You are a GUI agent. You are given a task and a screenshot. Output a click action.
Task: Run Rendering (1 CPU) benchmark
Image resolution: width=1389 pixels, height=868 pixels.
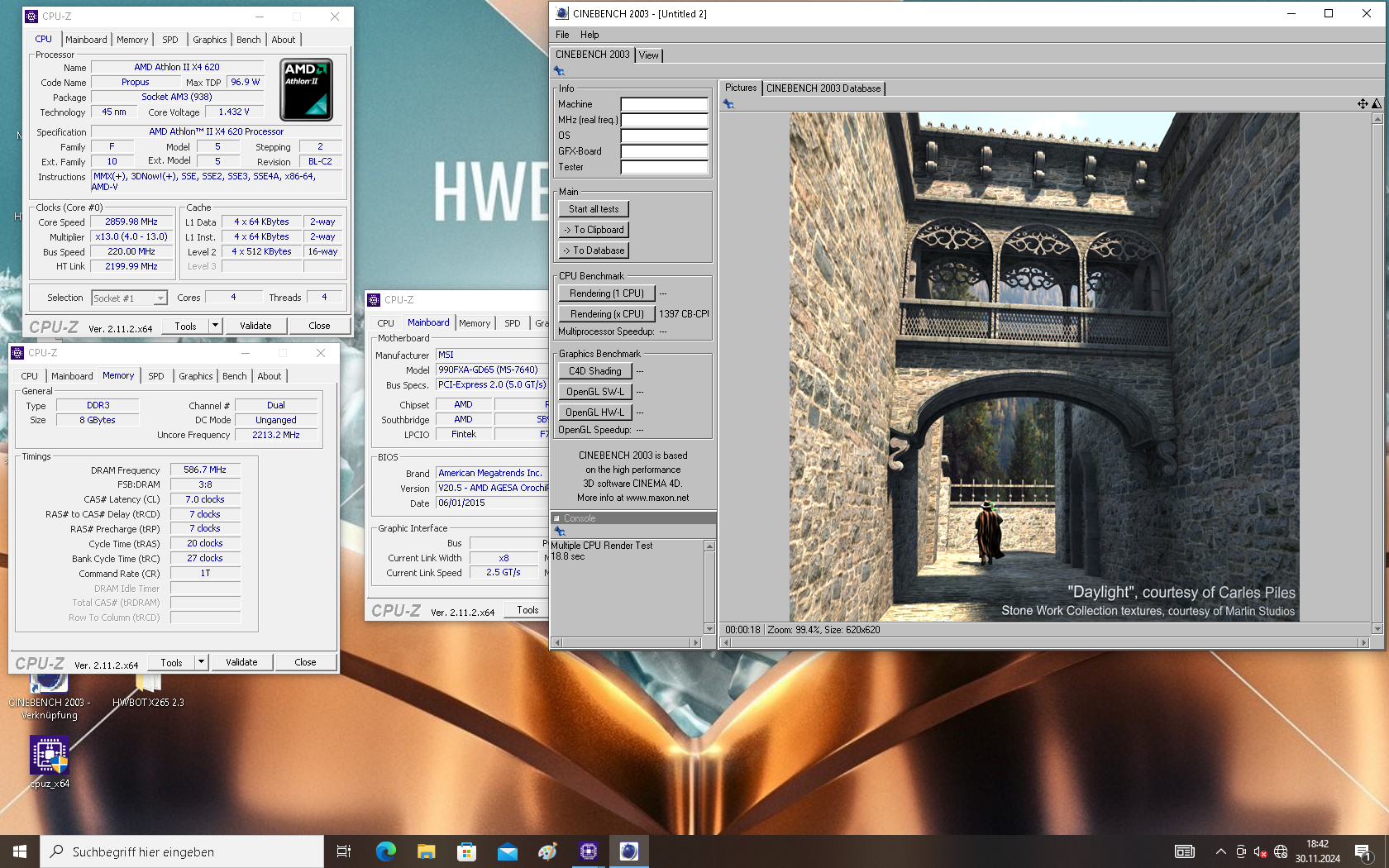pos(607,293)
